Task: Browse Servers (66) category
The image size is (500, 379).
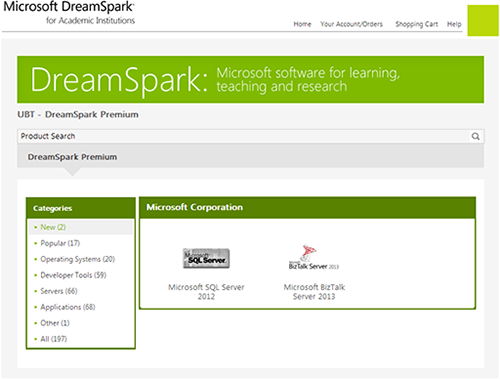Action: [59, 291]
